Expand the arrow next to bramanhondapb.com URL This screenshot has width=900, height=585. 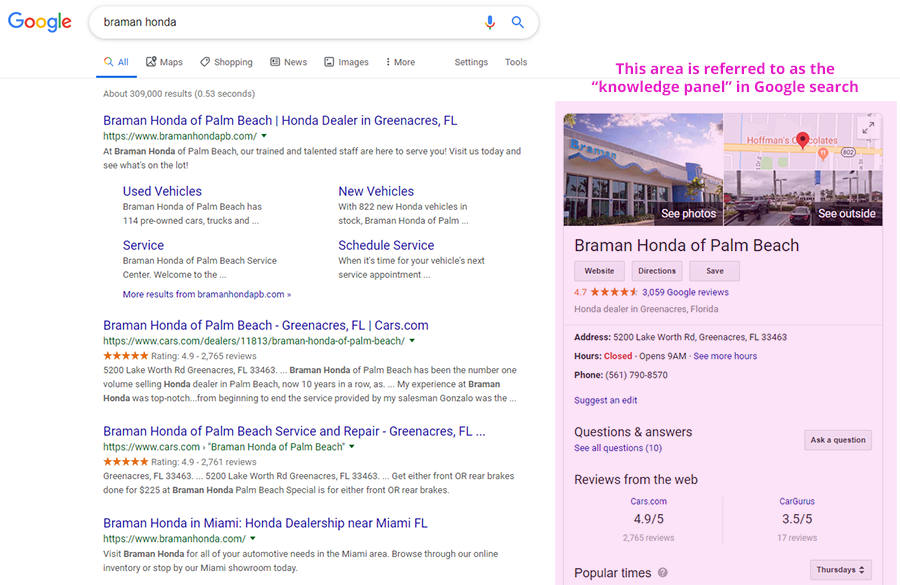[x=266, y=136]
